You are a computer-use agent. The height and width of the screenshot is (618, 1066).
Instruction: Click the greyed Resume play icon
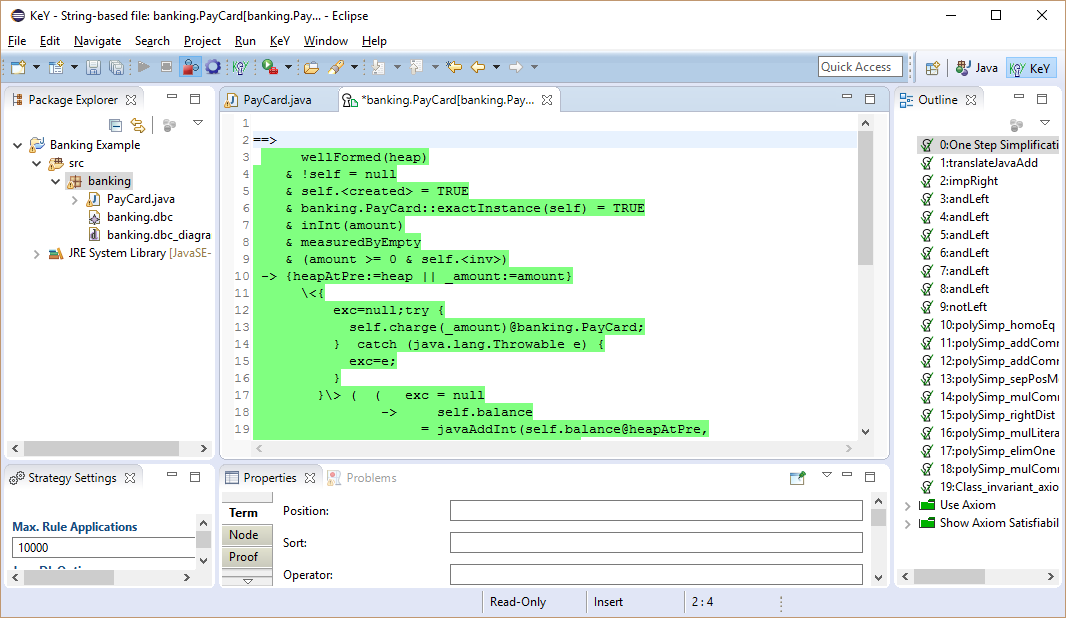[x=143, y=67]
